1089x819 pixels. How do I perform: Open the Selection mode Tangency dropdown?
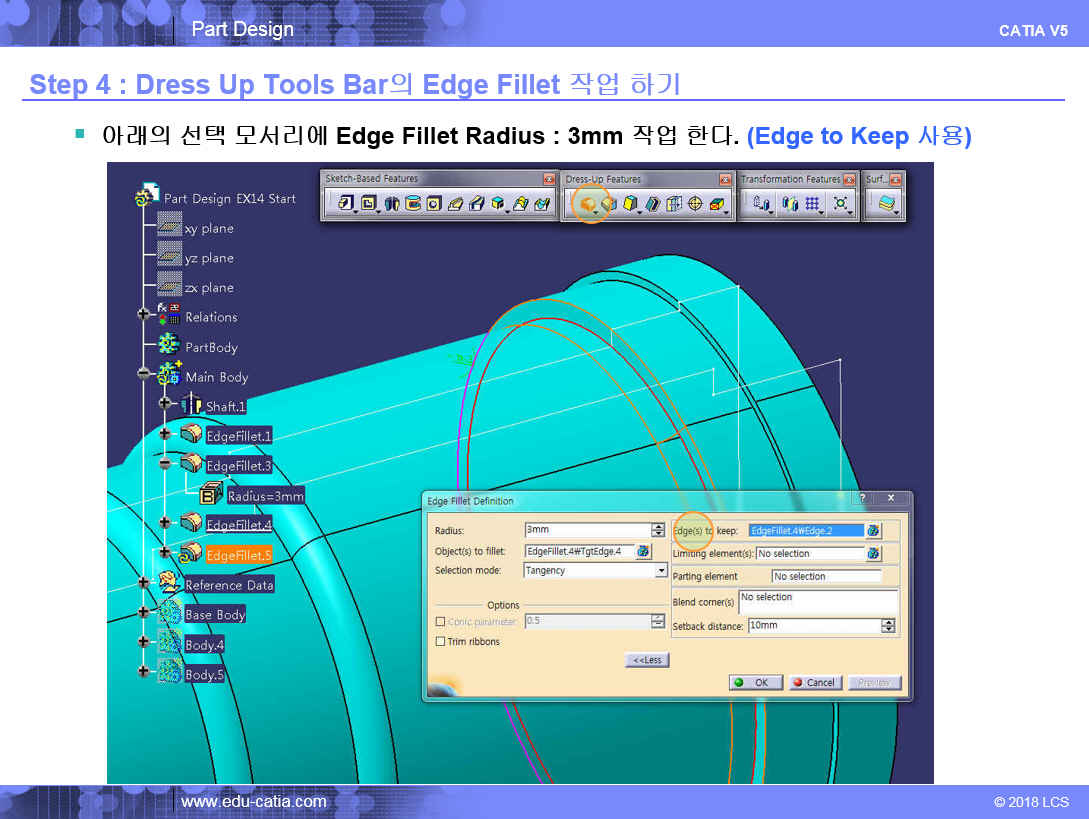click(660, 571)
